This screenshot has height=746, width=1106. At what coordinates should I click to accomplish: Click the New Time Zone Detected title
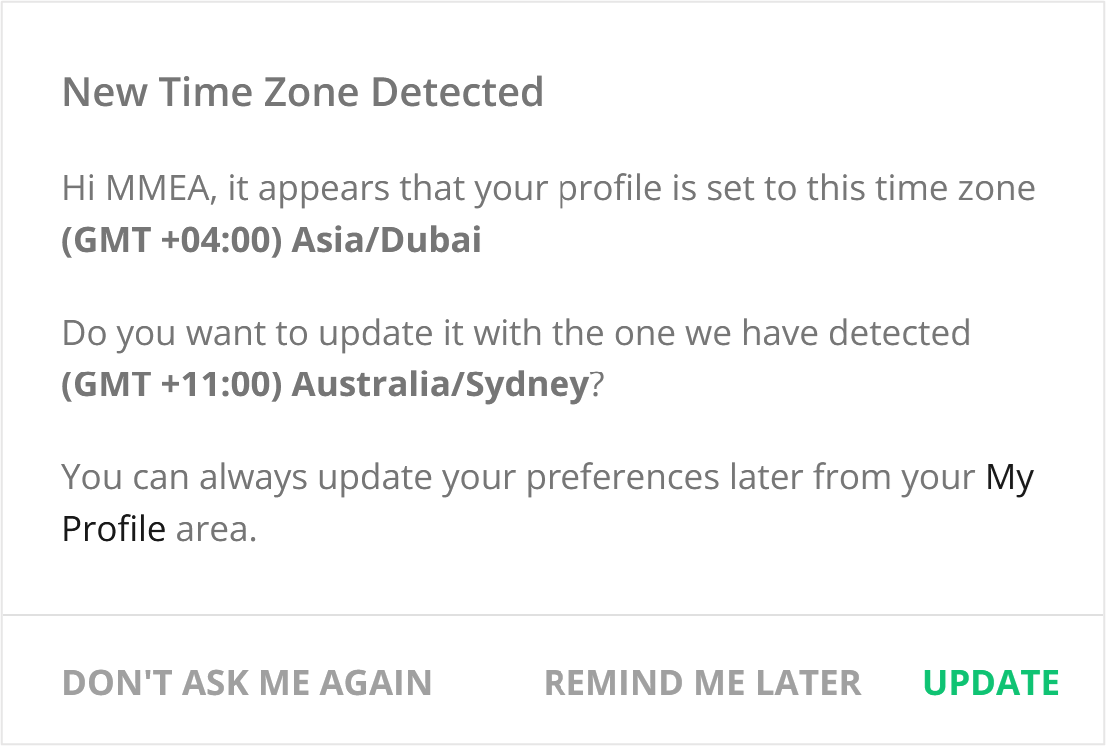303,92
